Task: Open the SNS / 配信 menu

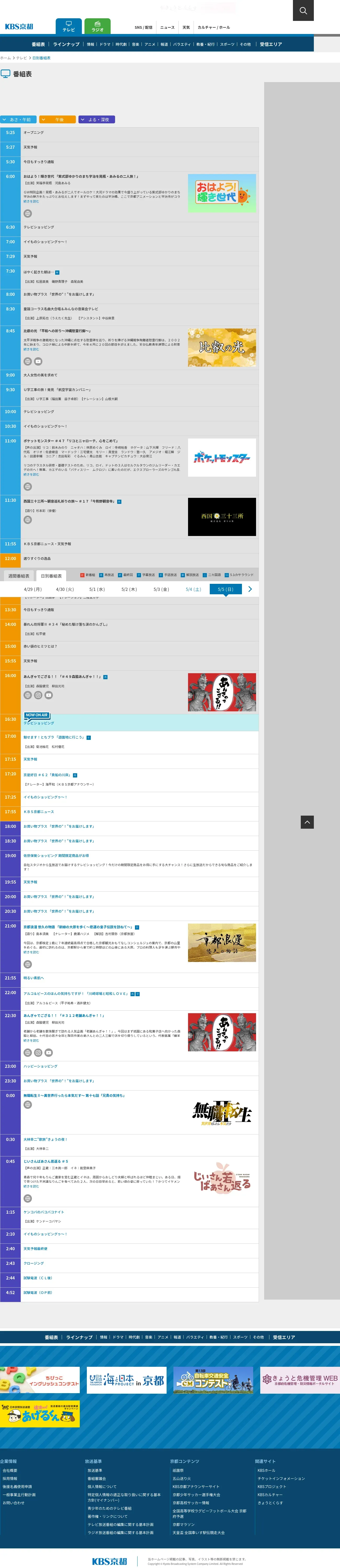Action: (x=144, y=27)
